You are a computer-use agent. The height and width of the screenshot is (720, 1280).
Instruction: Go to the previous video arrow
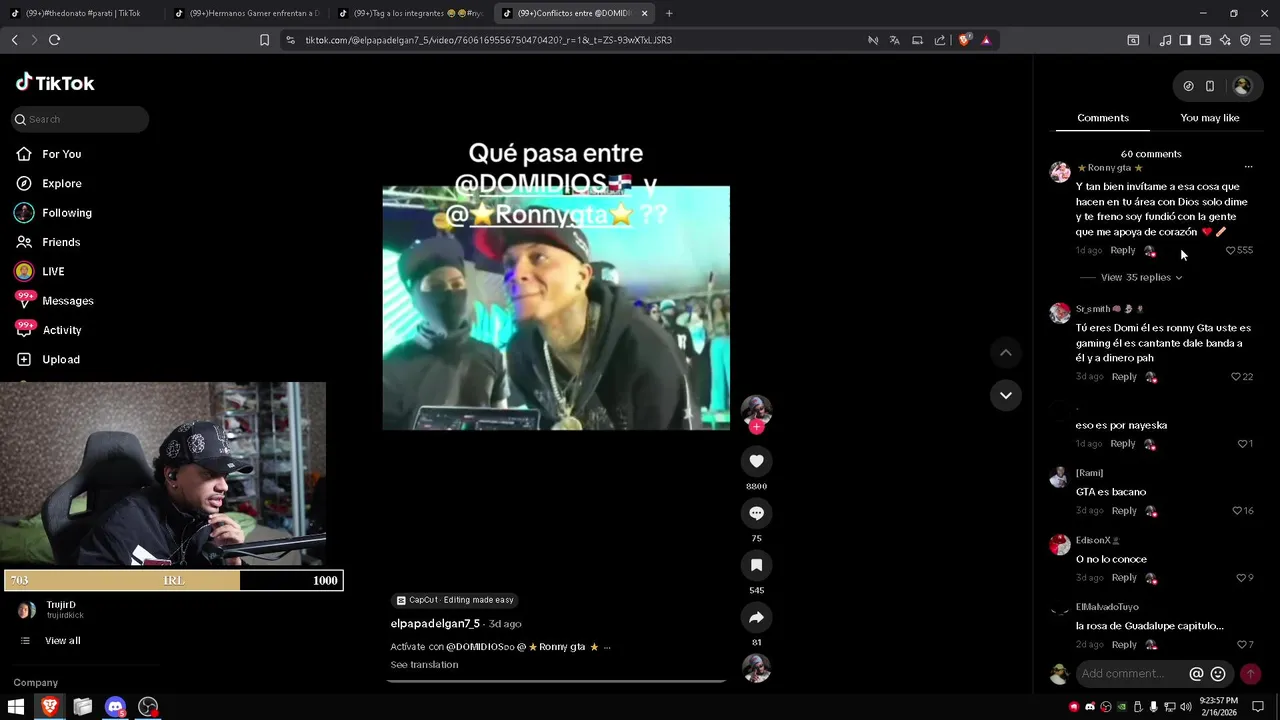1005,352
